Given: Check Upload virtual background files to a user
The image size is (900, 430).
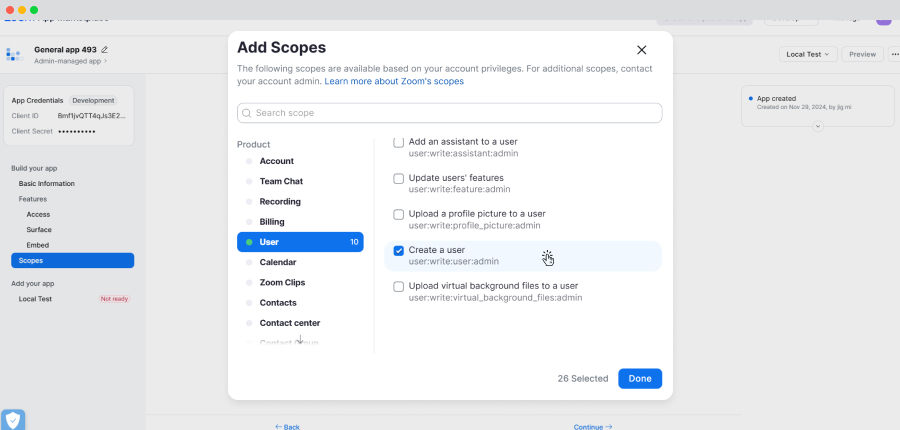Looking at the screenshot, I should click(x=398, y=286).
